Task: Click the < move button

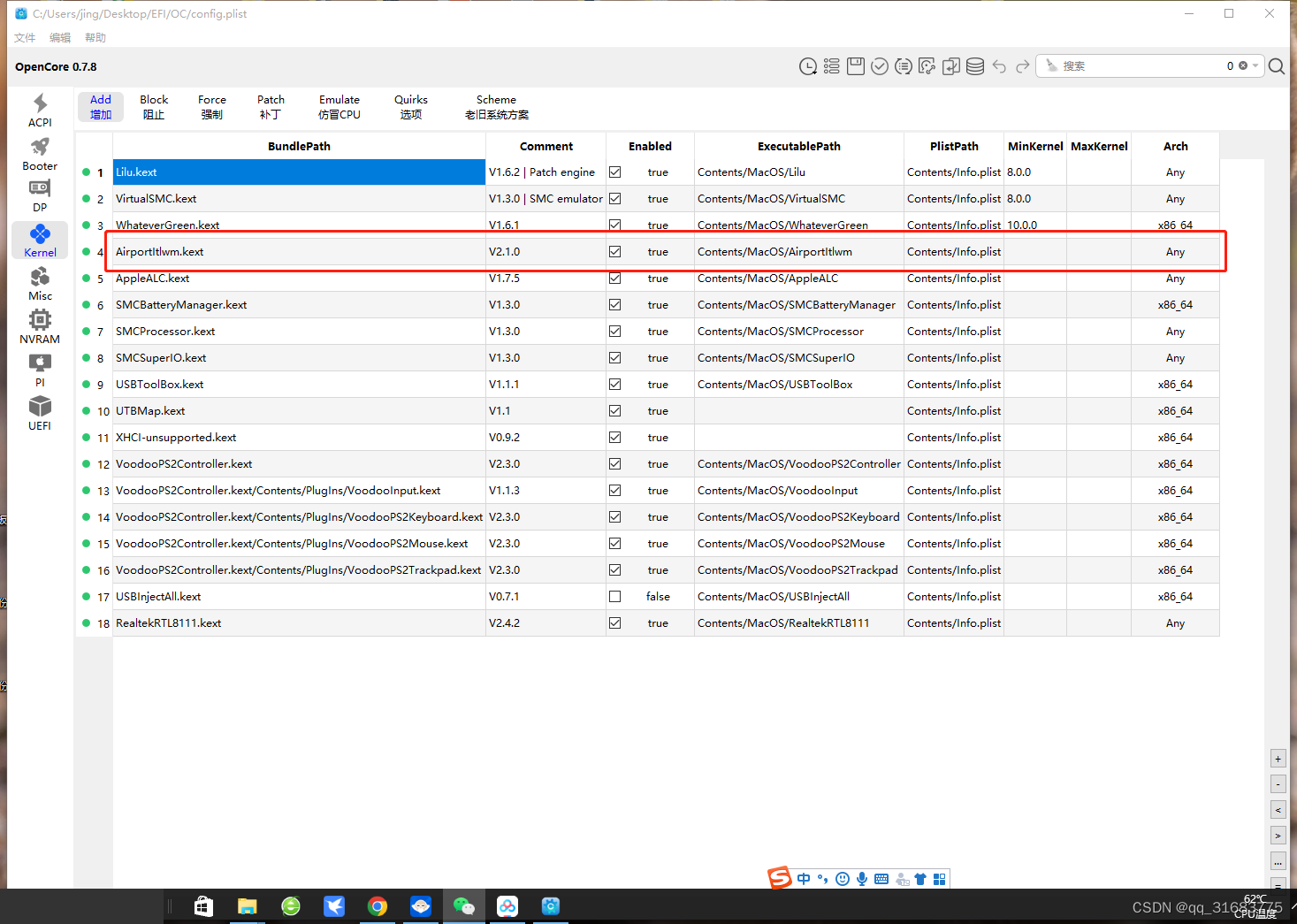Action: click(x=1278, y=809)
